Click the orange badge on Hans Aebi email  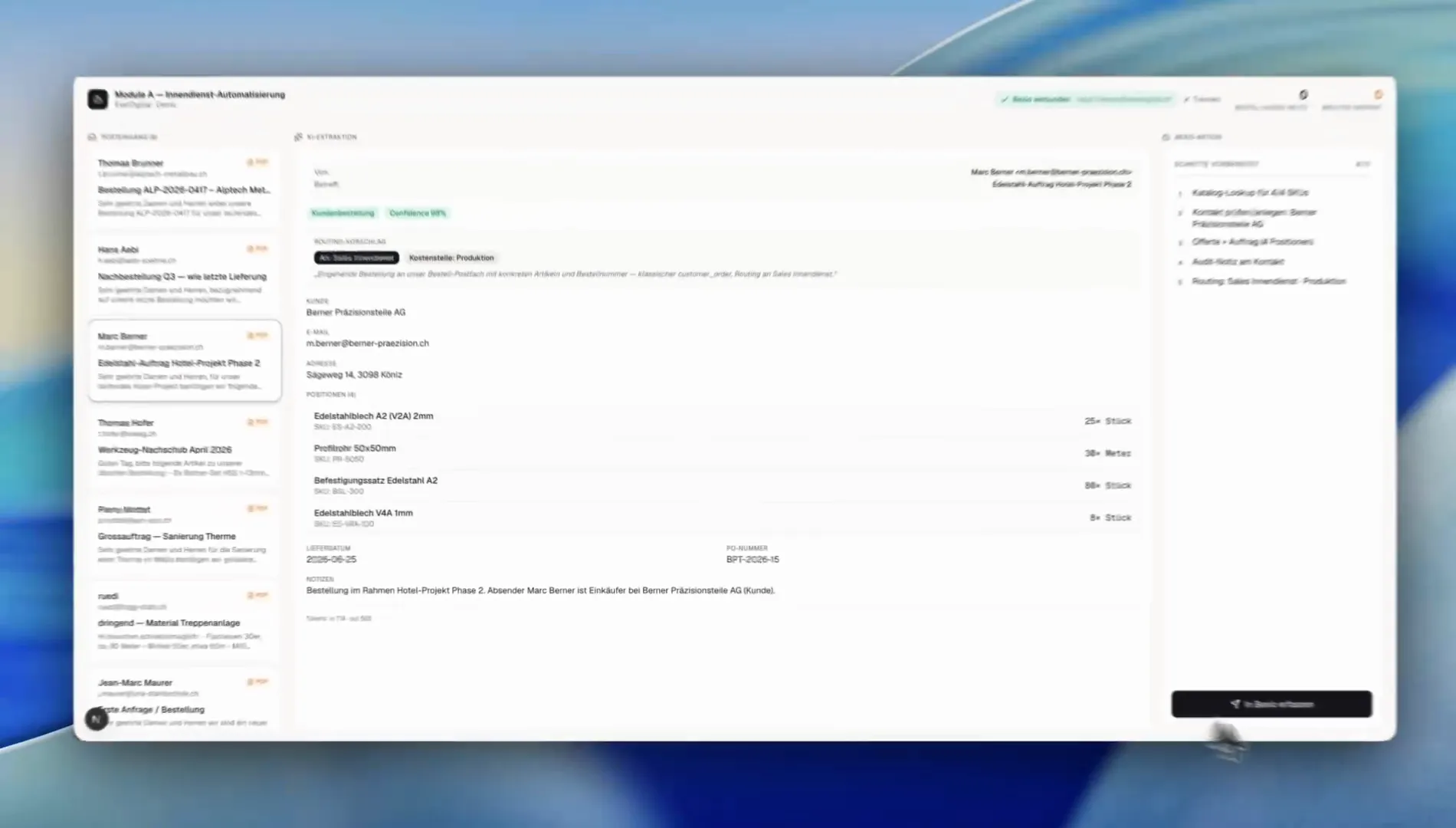tap(257, 249)
